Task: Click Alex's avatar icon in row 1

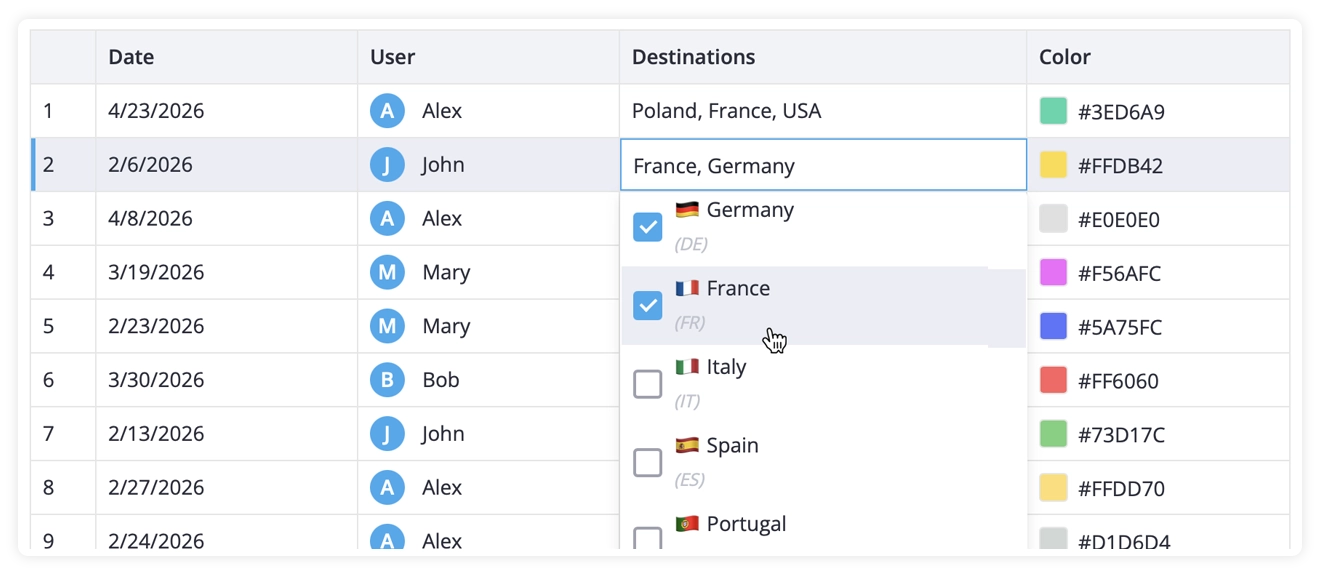Action: [387, 110]
